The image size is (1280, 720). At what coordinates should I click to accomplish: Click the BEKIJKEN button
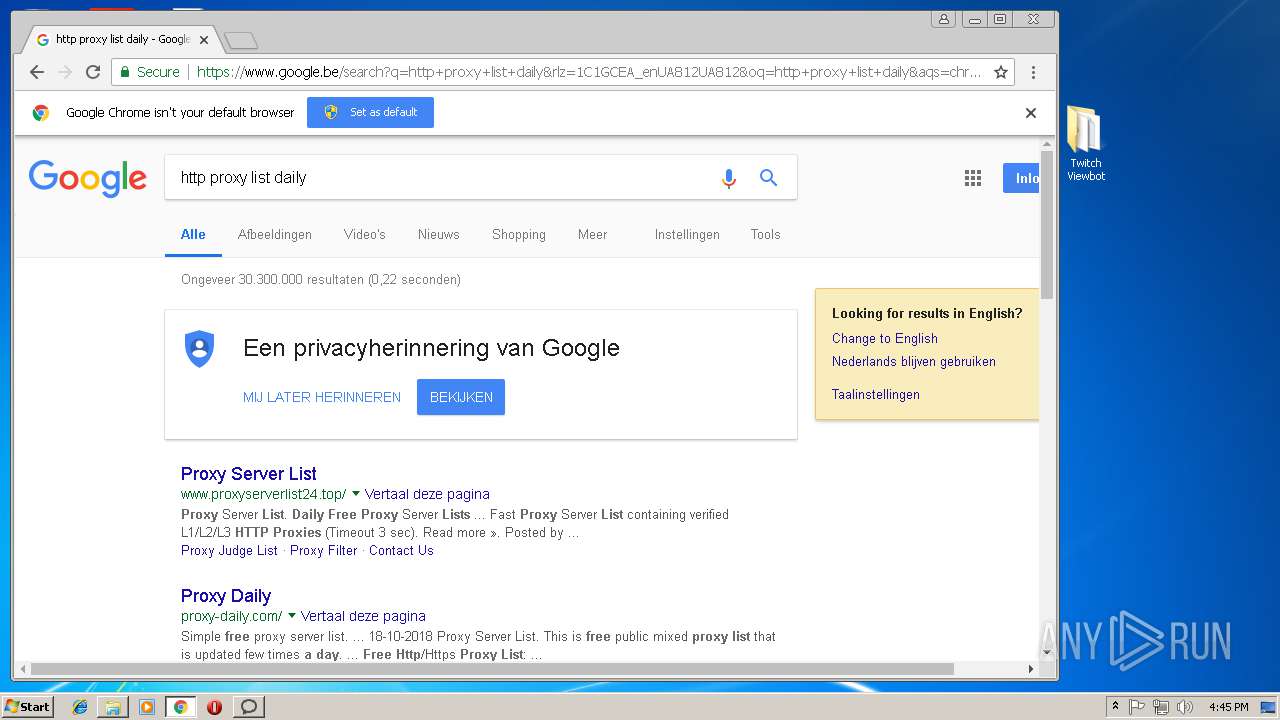(461, 397)
